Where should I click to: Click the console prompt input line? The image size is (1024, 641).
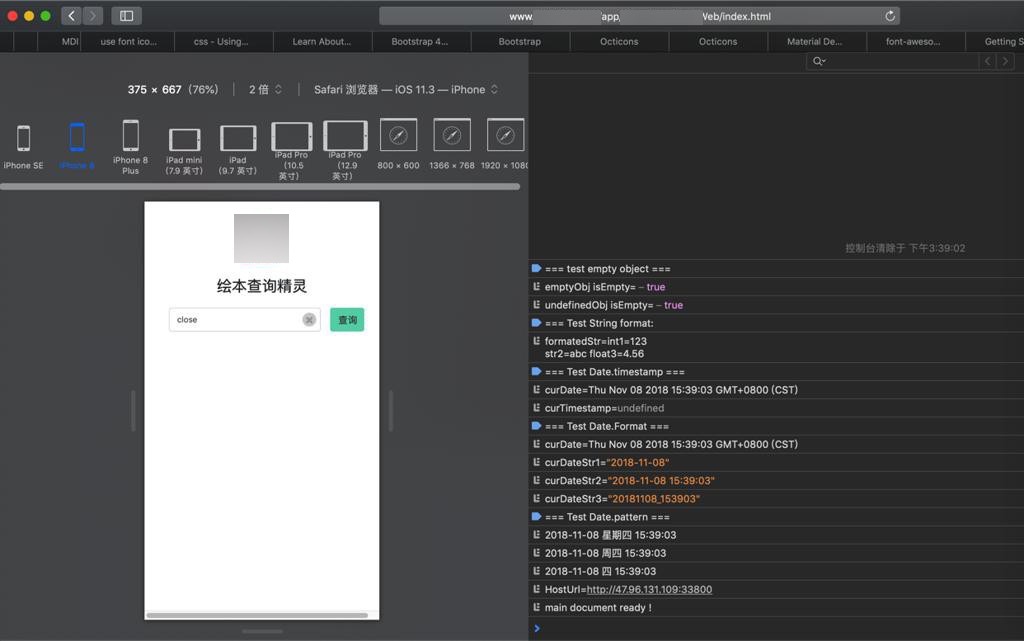776,629
